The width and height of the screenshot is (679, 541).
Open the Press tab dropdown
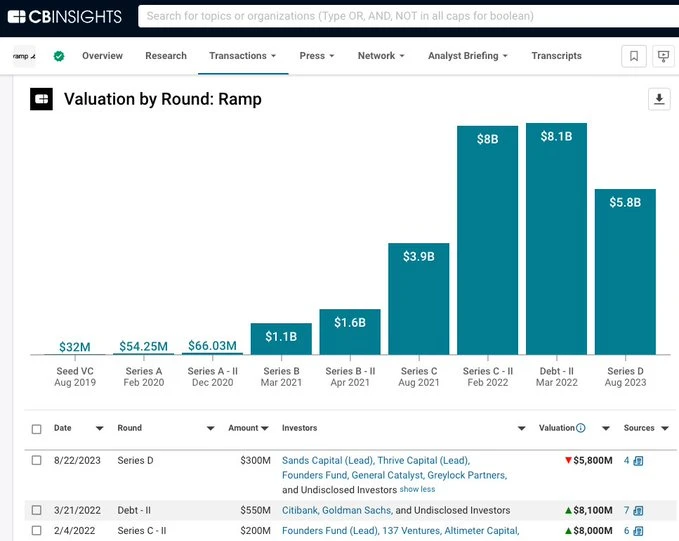tap(317, 56)
